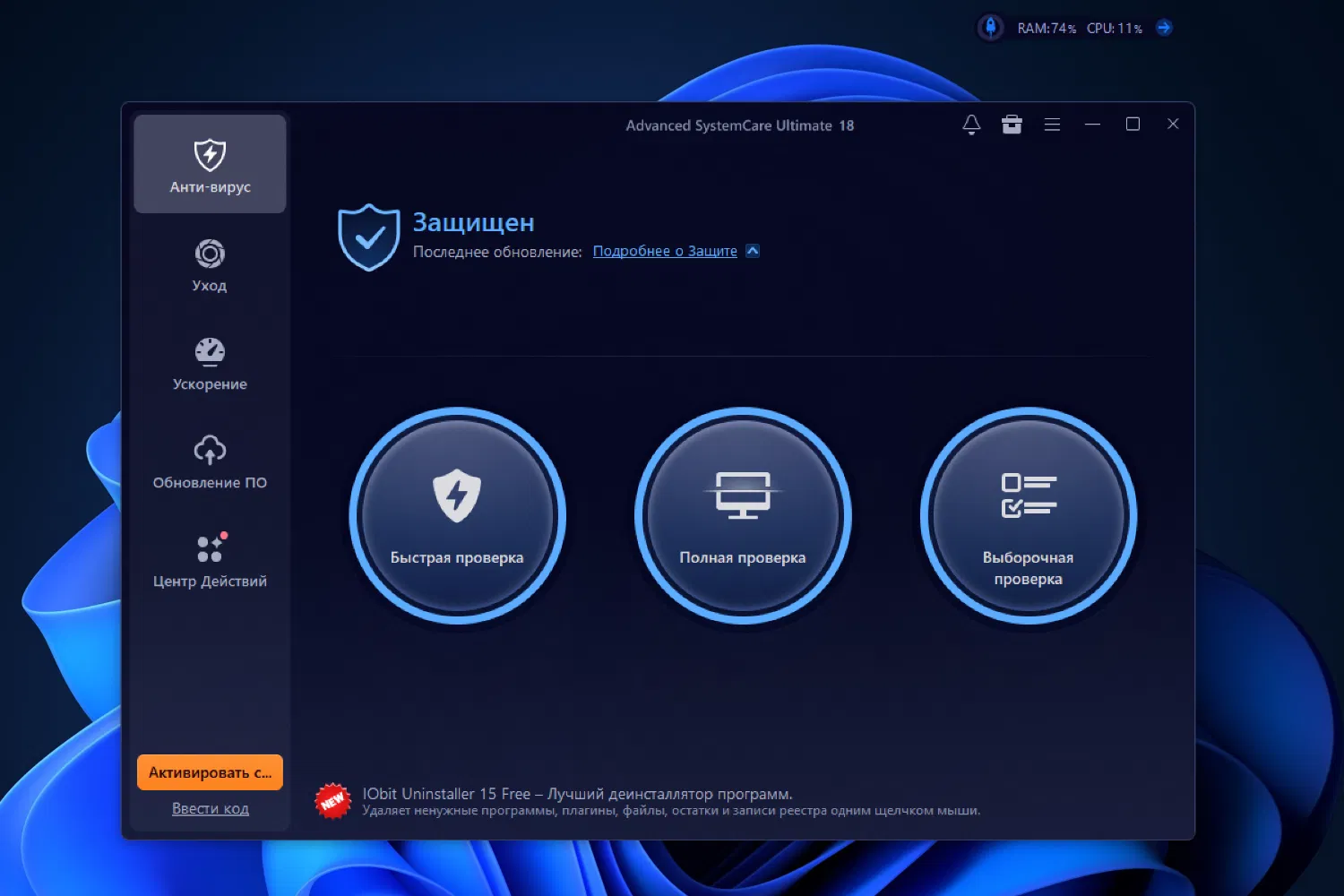The width and height of the screenshot is (1344, 896).
Task: Open the hamburger main menu
Action: pyautogui.click(x=1052, y=125)
